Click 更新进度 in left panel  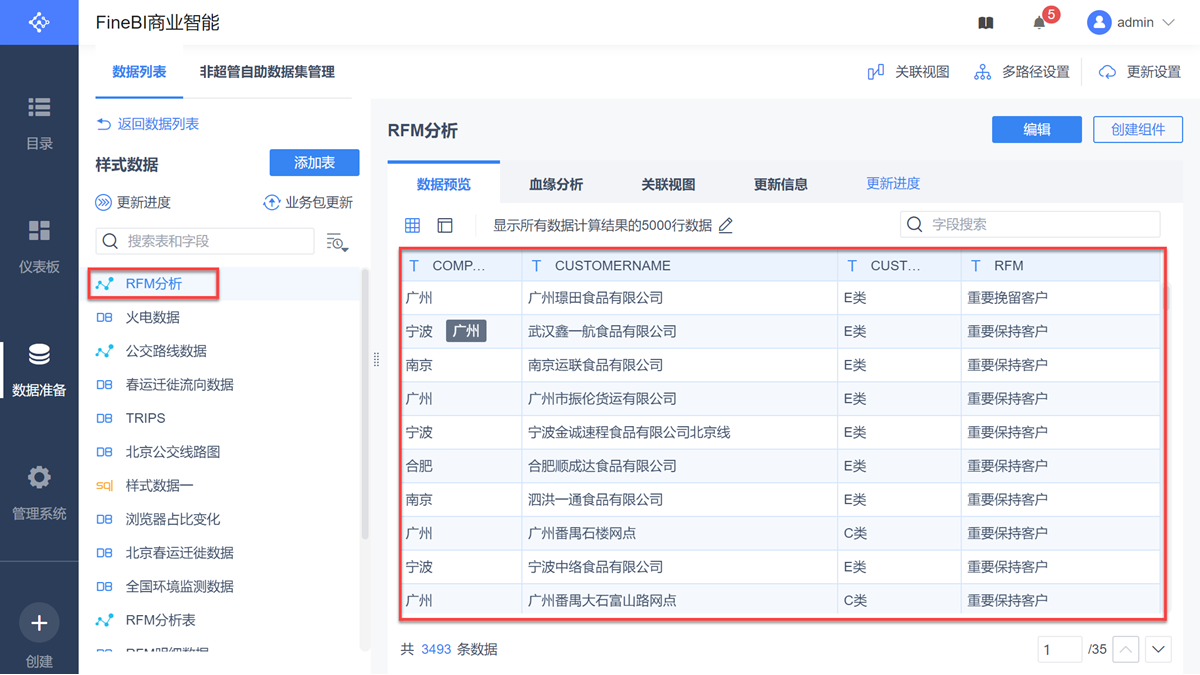tap(133, 203)
